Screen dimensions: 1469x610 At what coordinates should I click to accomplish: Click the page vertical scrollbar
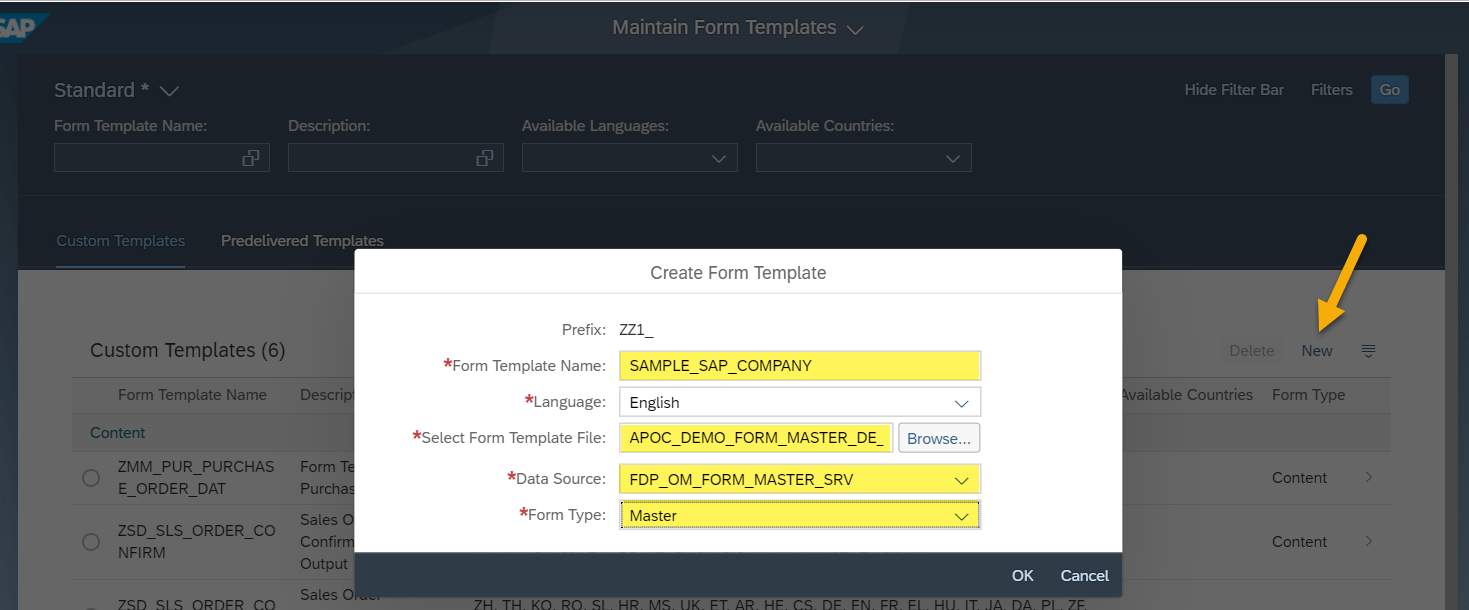pyautogui.click(x=1451, y=330)
